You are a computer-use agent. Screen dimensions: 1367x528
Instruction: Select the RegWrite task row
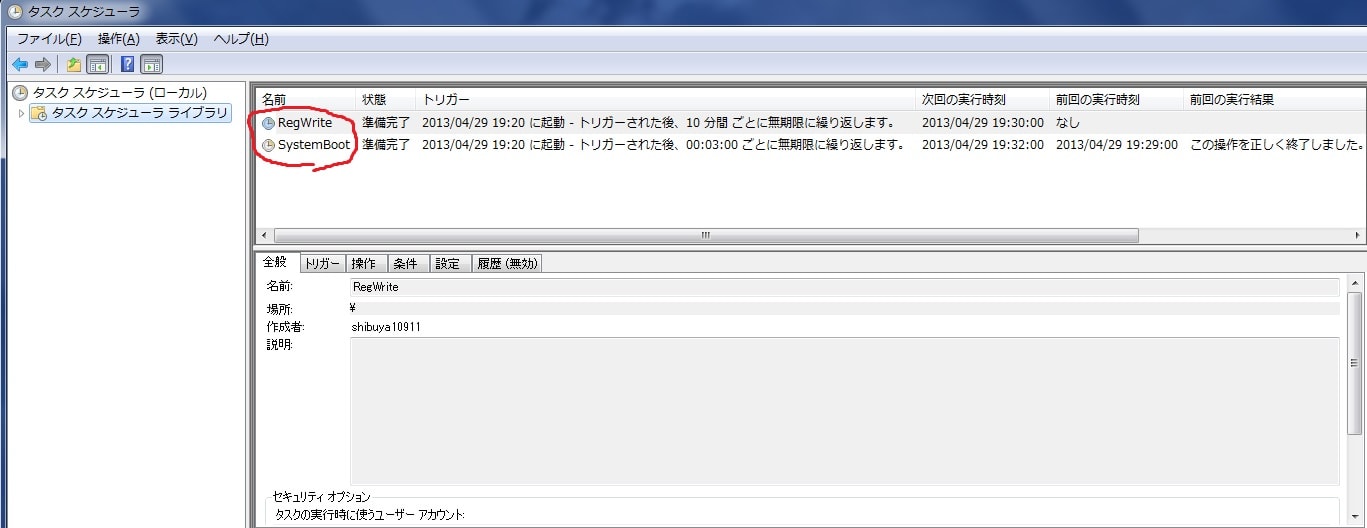pos(810,123)
